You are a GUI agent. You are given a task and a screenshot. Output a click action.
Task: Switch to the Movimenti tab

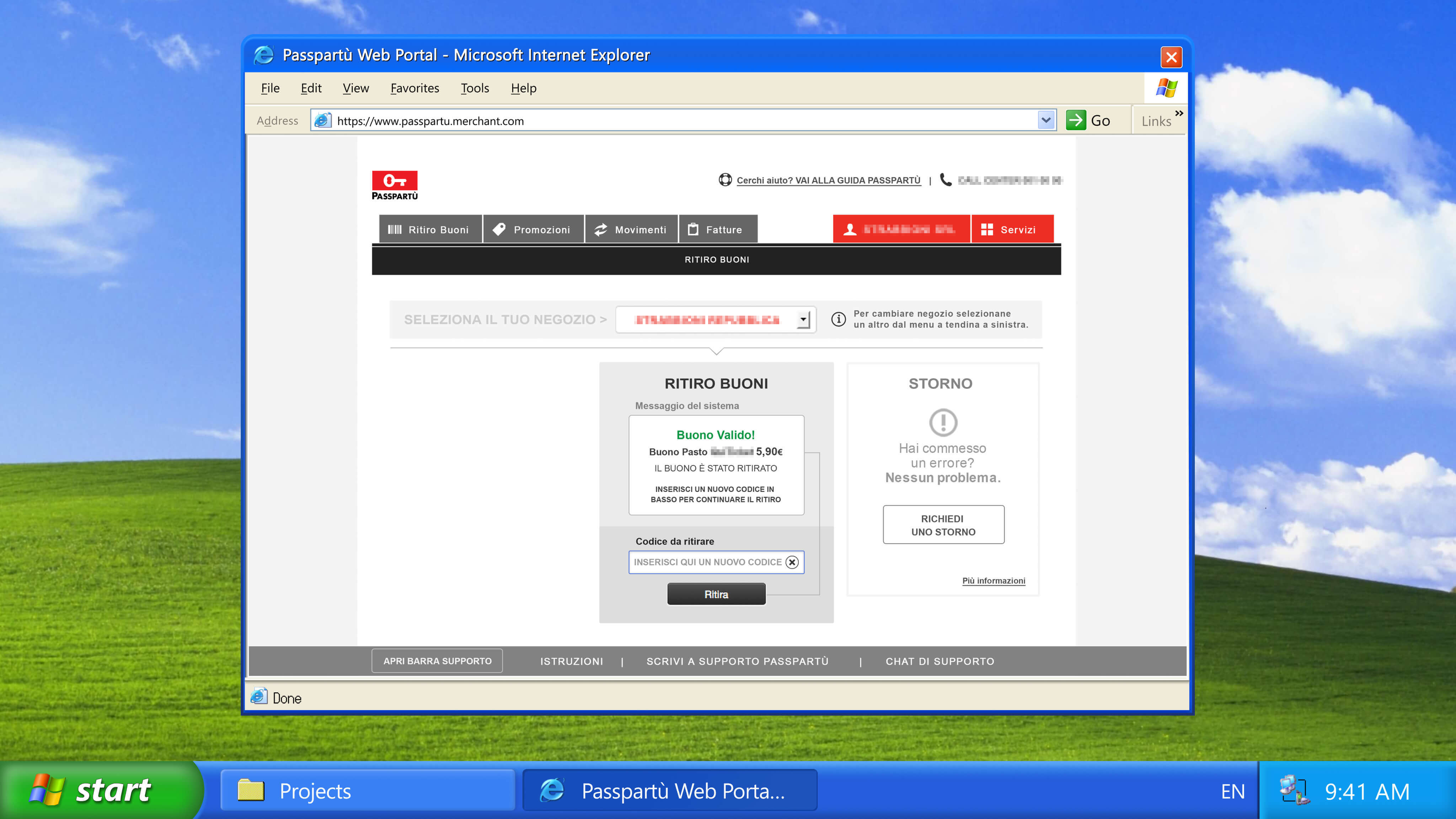(631, 229)
